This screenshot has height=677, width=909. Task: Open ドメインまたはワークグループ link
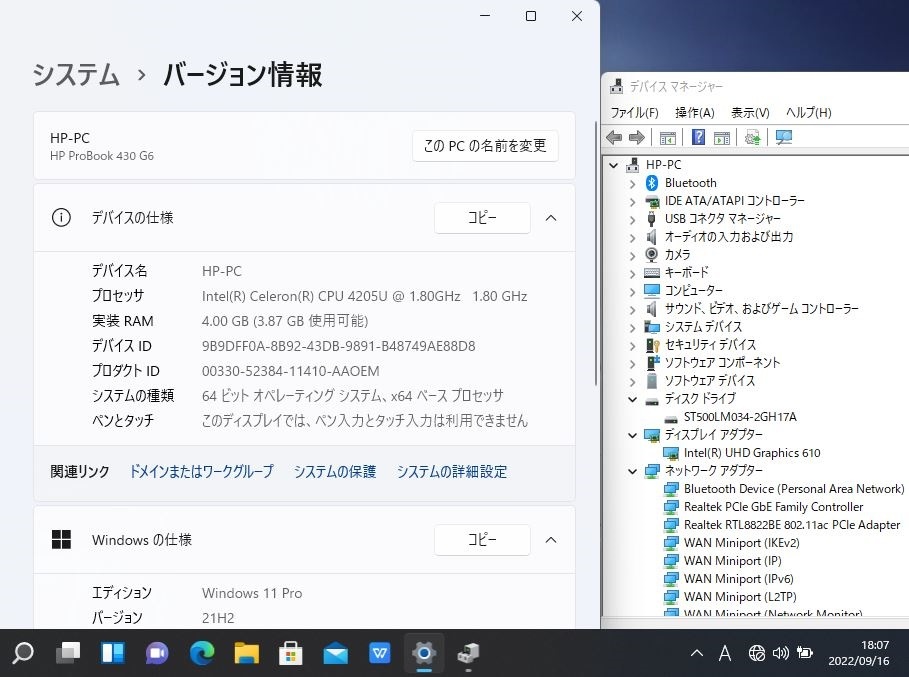pos(201,471)
